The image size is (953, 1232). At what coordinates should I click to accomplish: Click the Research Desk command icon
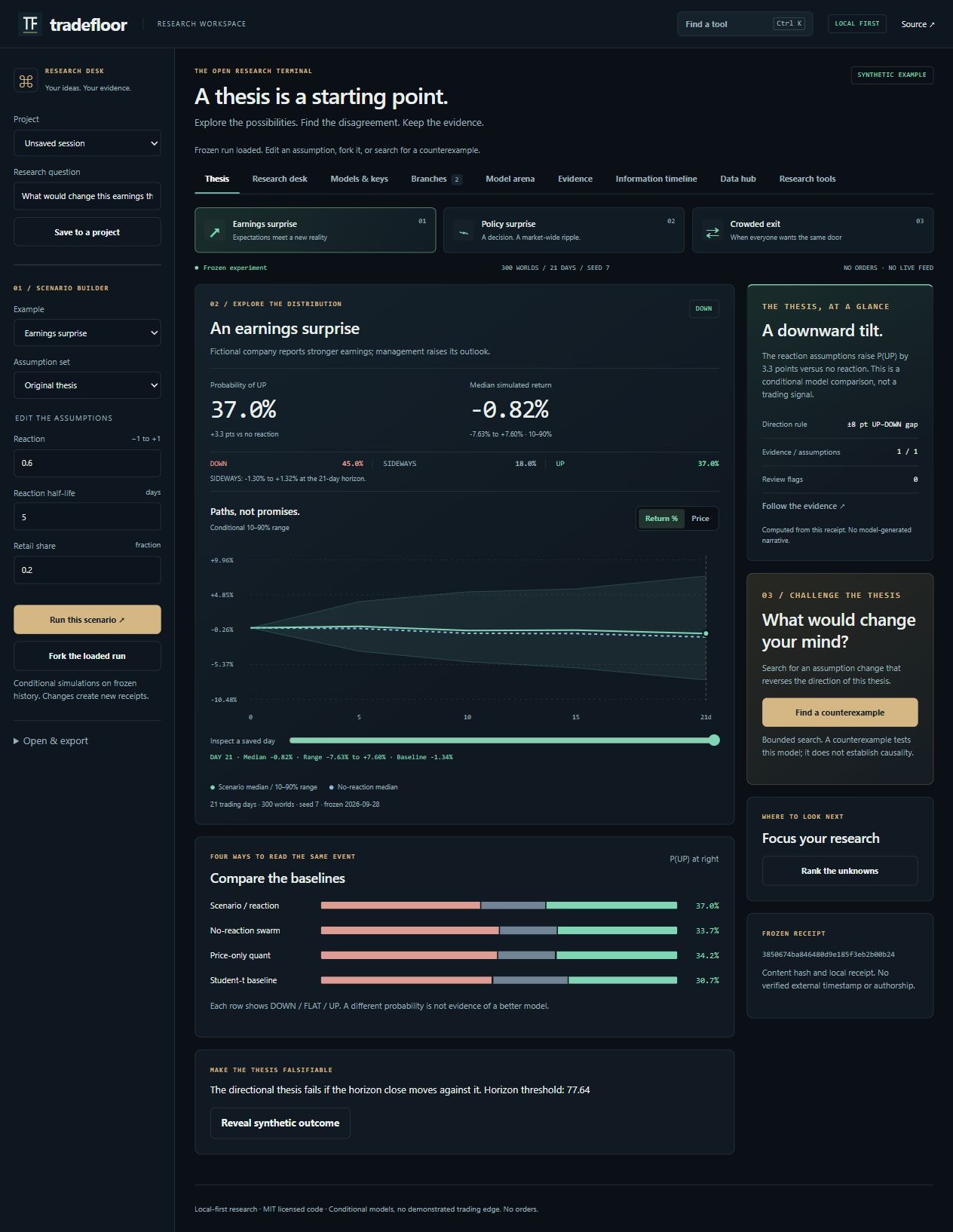[x=26, y=81]
